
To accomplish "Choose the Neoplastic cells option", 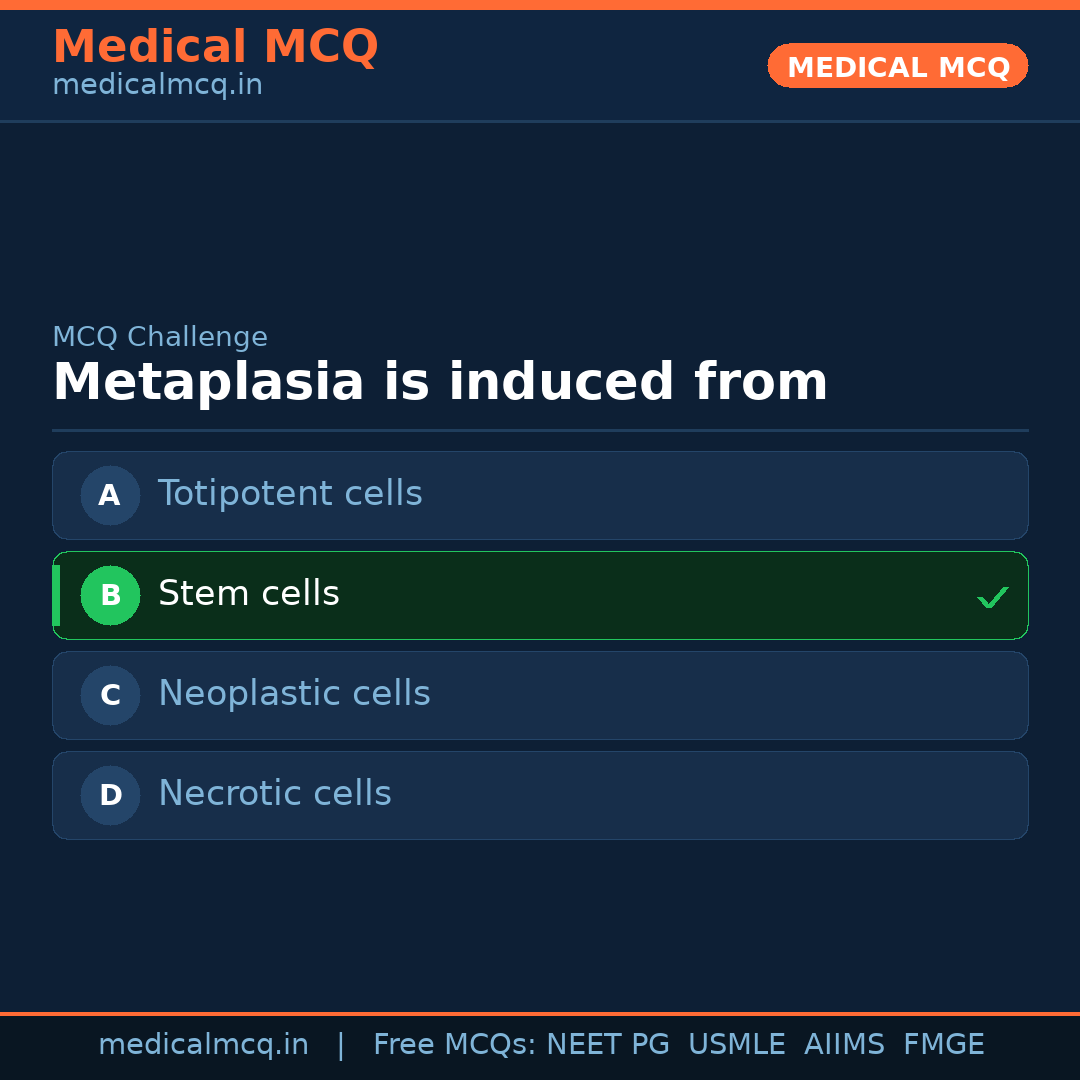I will 294,694.
